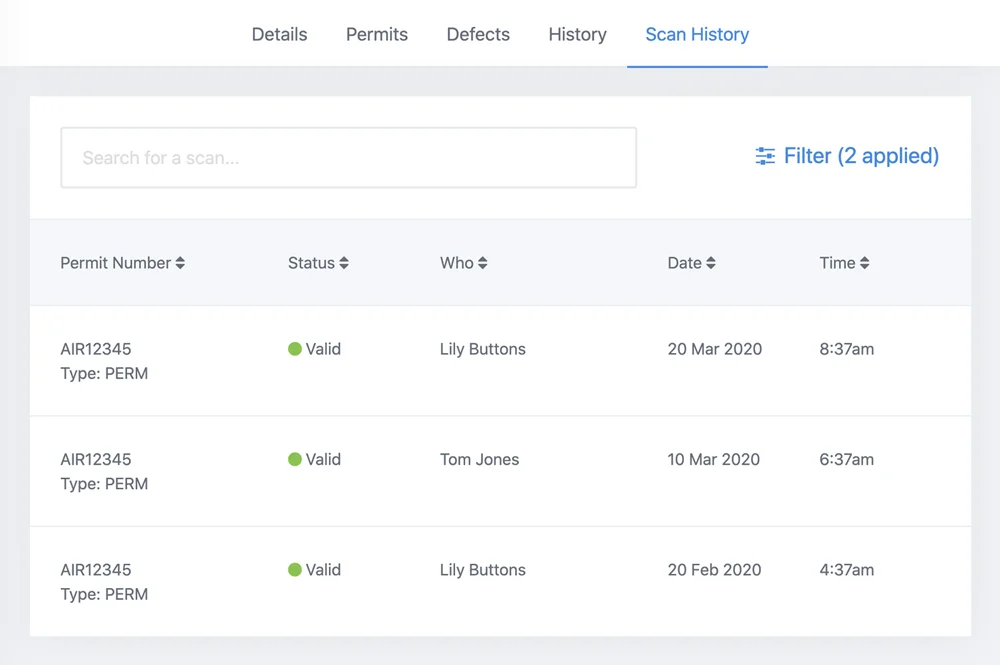Open filters using the sliders icon

765,156
